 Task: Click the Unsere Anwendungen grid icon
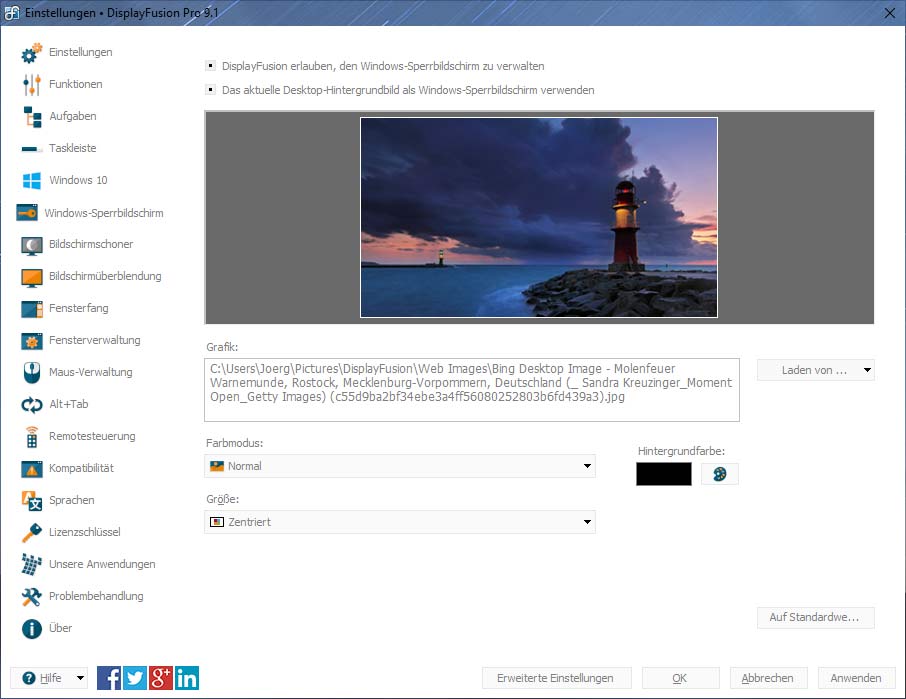tap(32, 564)
